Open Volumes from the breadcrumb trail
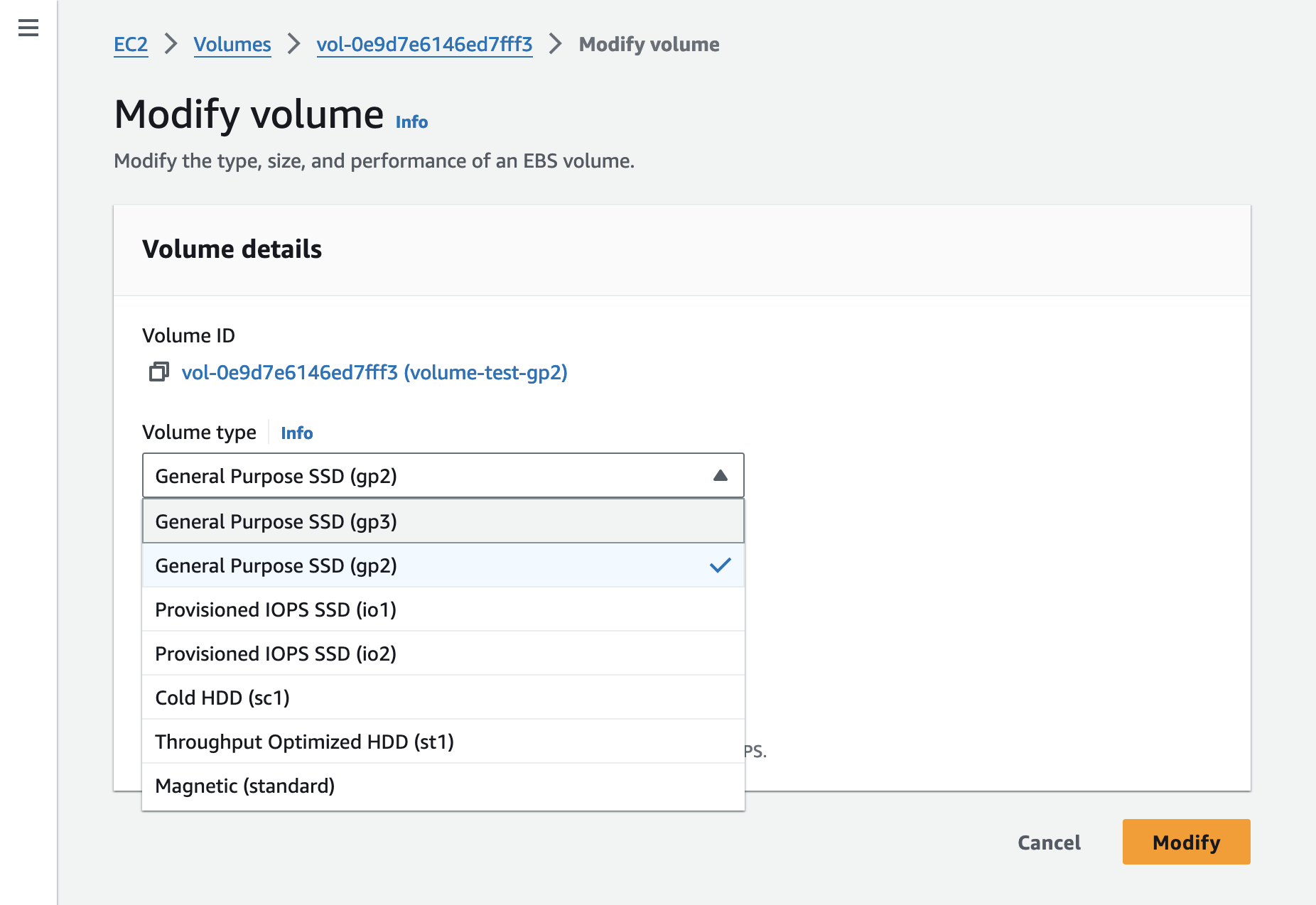This screenshot has width=1316, height=905. [232, 43]
